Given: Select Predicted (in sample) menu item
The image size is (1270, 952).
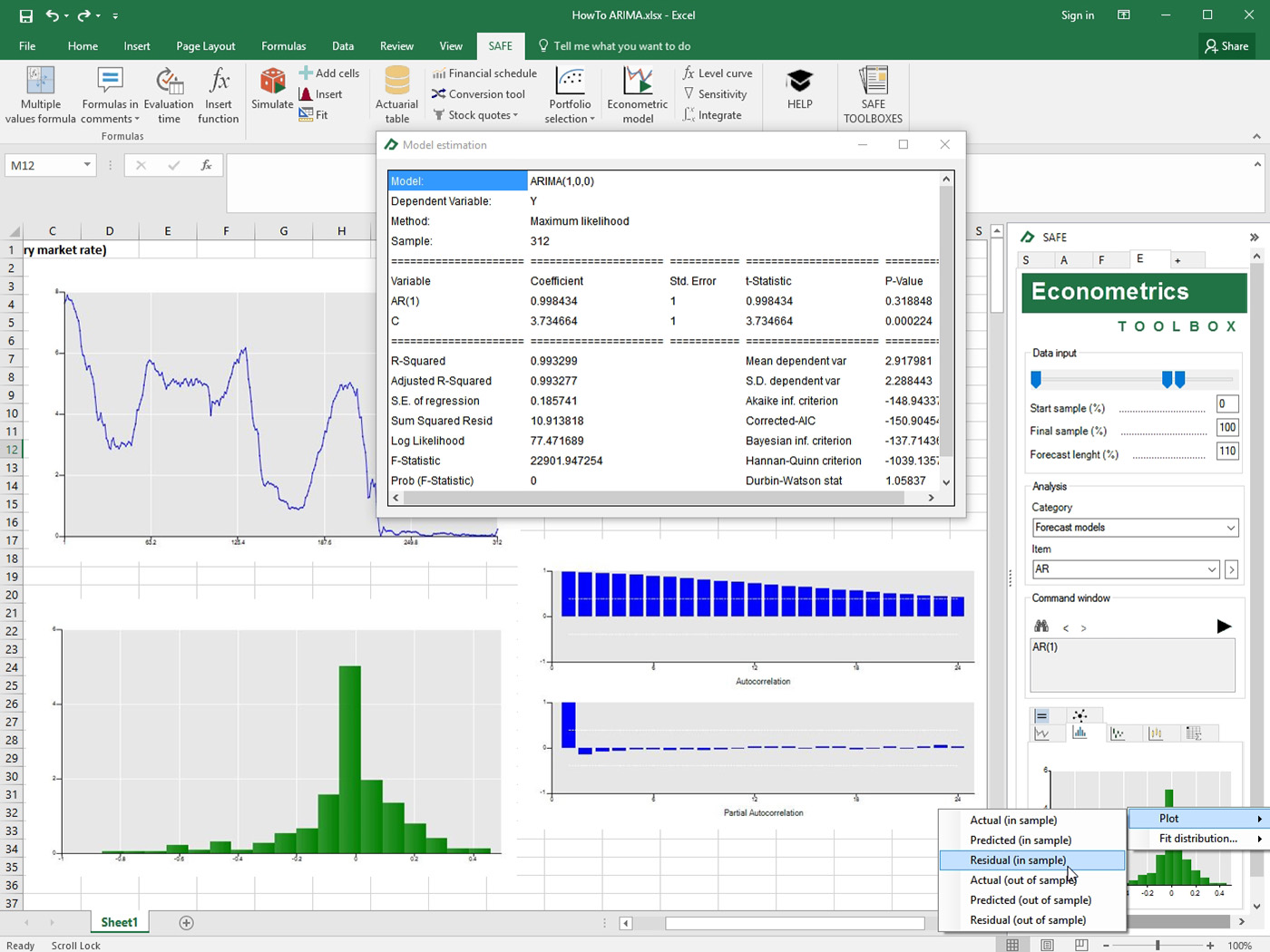Looking at the screenshot, I should [x=1032, y=840].
